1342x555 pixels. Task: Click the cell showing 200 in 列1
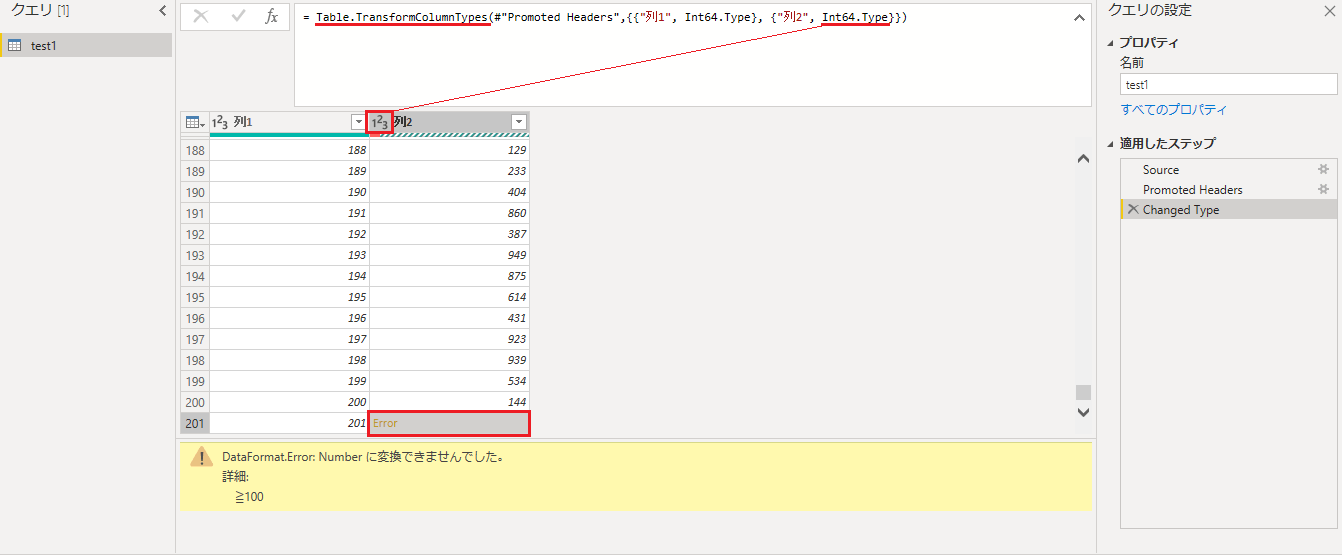(289, 402)
